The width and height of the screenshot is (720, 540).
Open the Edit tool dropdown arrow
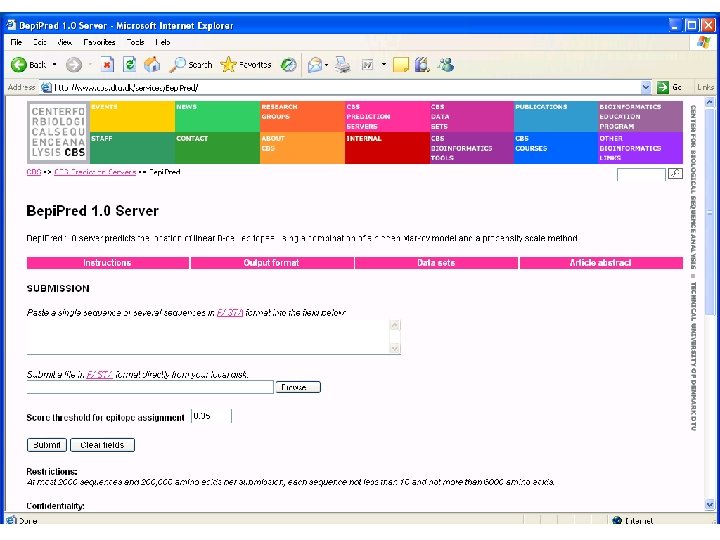pyautogui.click(x=383, y=65)
